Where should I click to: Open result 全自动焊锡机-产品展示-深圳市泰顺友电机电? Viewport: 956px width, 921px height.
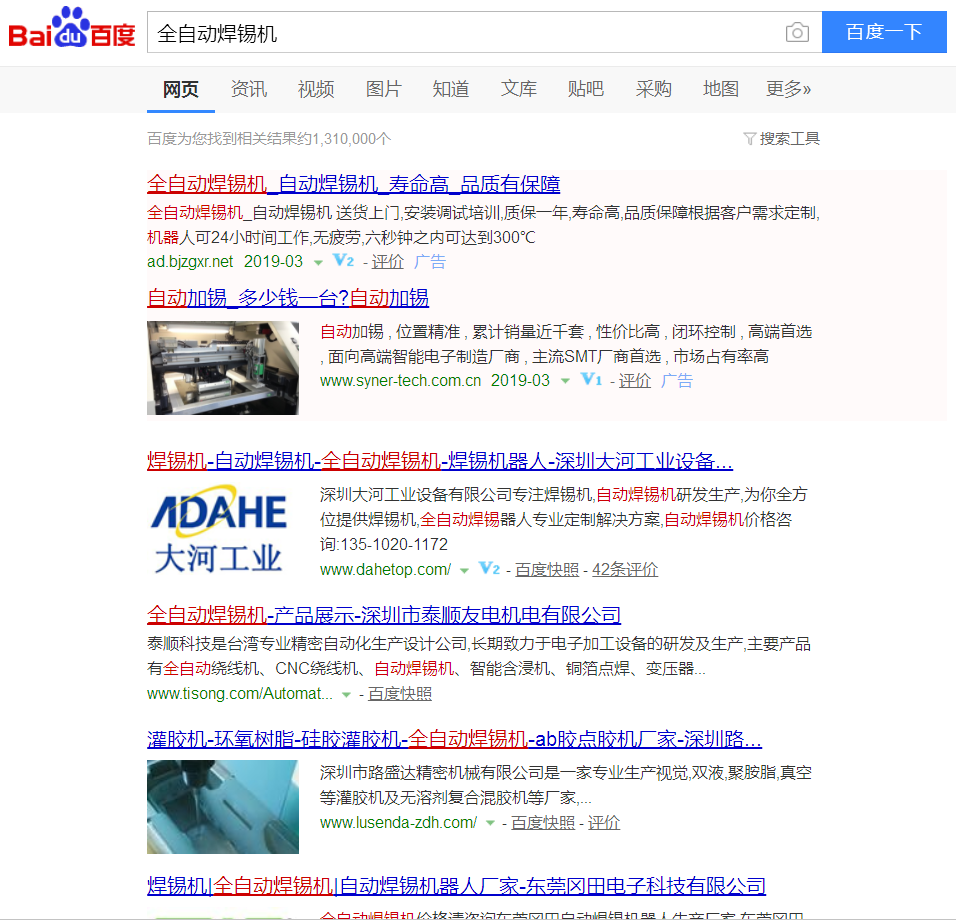[383, 614]
